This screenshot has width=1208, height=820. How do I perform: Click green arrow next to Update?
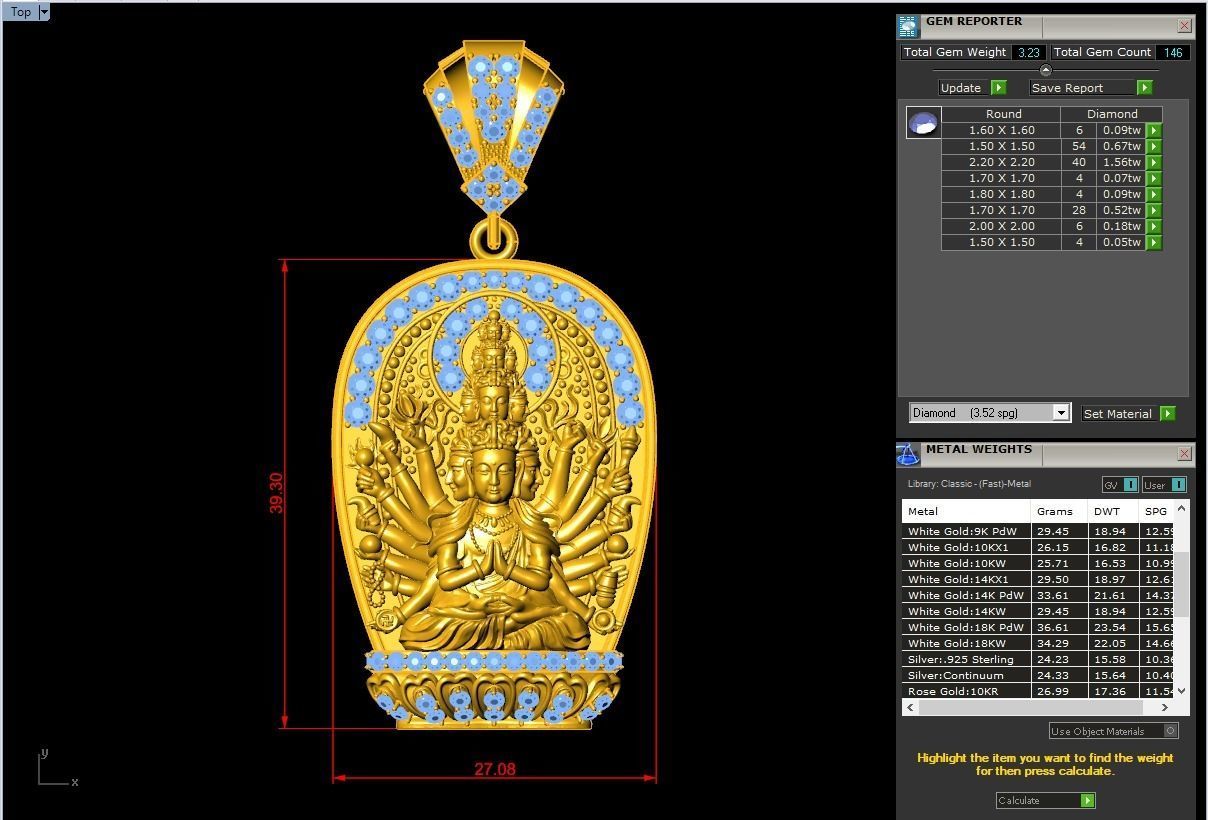tap(998, 88)
